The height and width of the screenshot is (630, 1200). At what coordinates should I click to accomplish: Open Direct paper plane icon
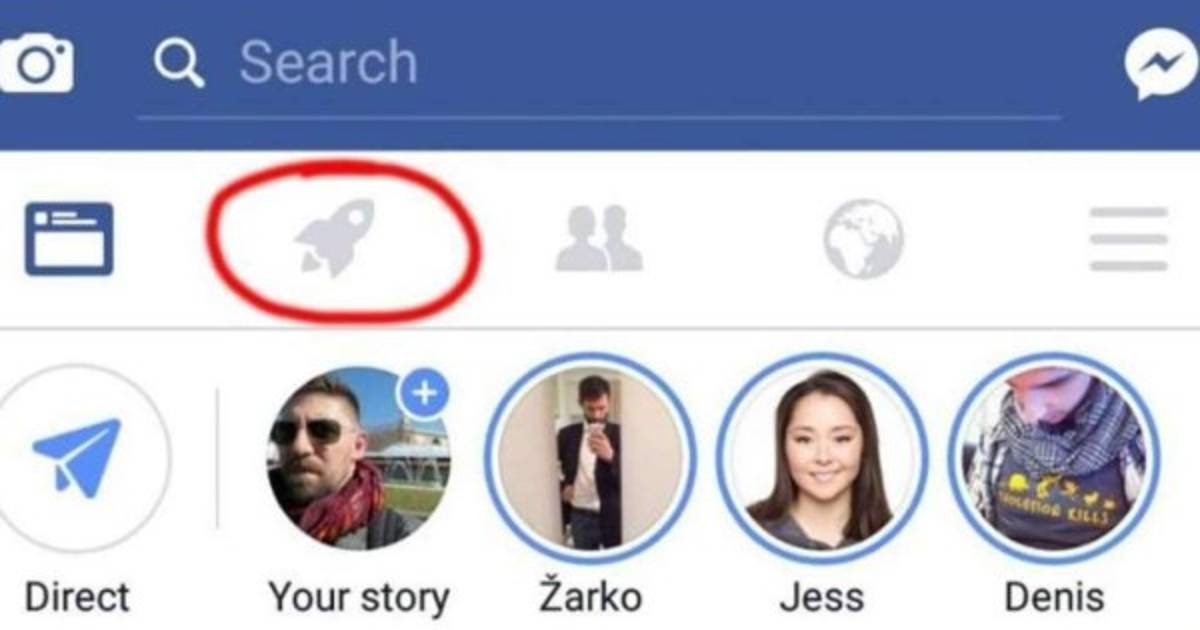(75, 457)
